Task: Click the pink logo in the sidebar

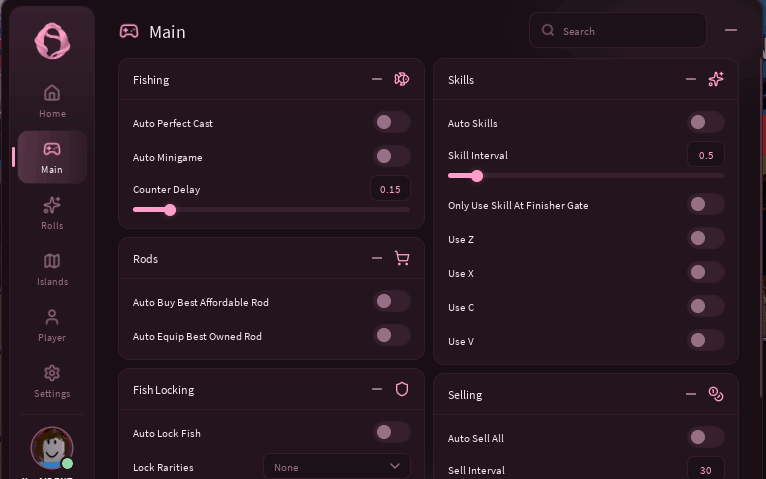Action: tap(52, 41)
